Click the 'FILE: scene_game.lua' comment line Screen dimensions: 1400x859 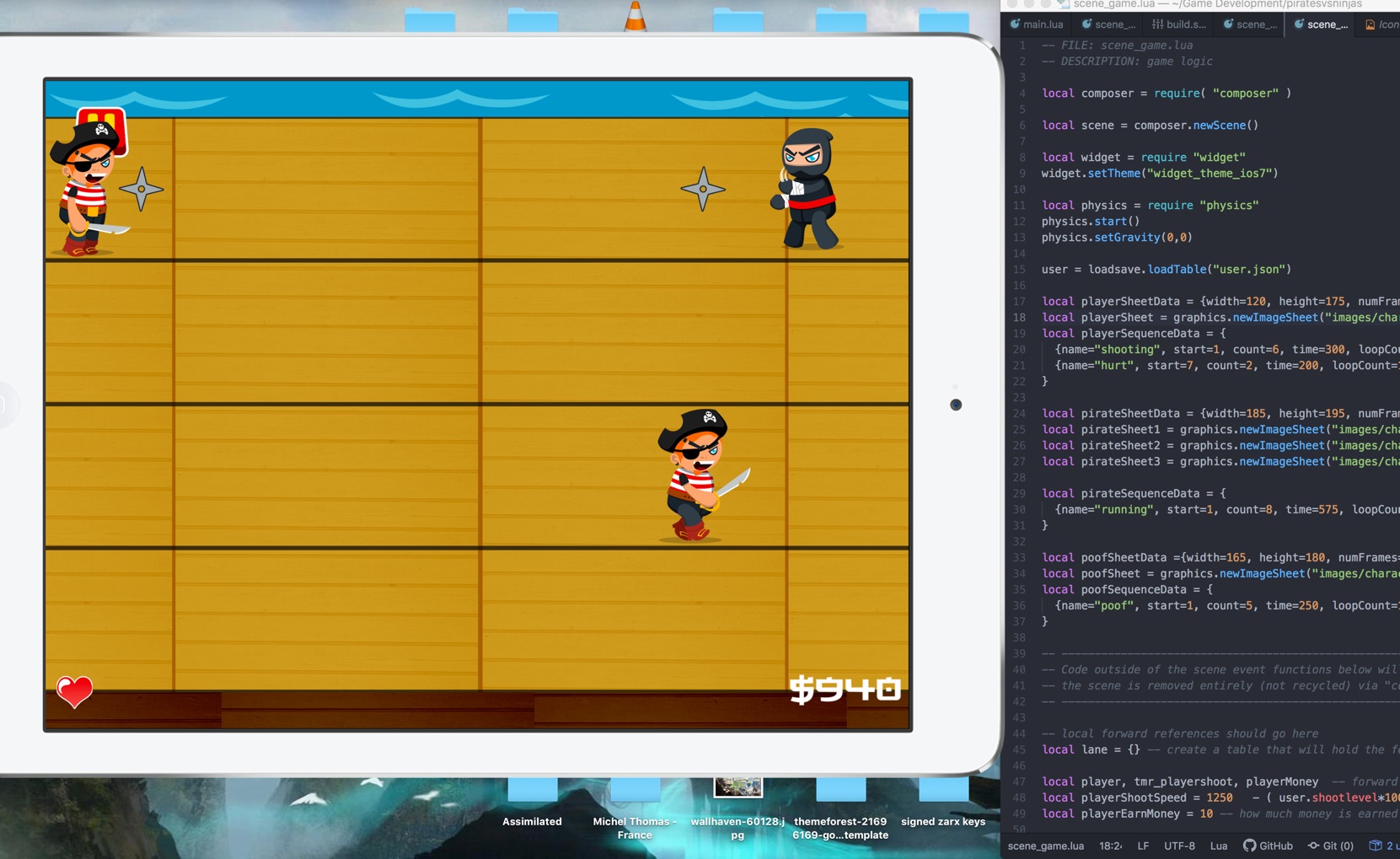click(1117, 45)
